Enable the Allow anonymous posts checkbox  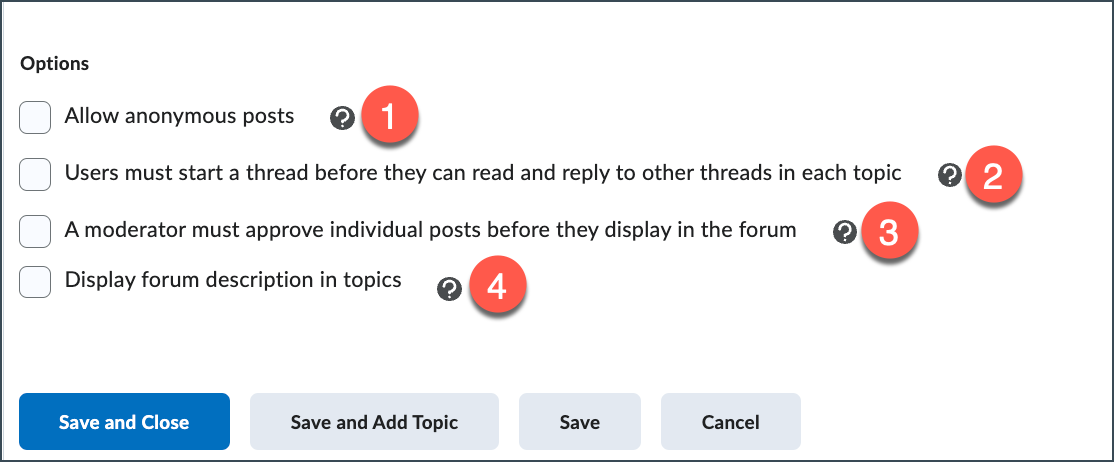coord(35,117)
